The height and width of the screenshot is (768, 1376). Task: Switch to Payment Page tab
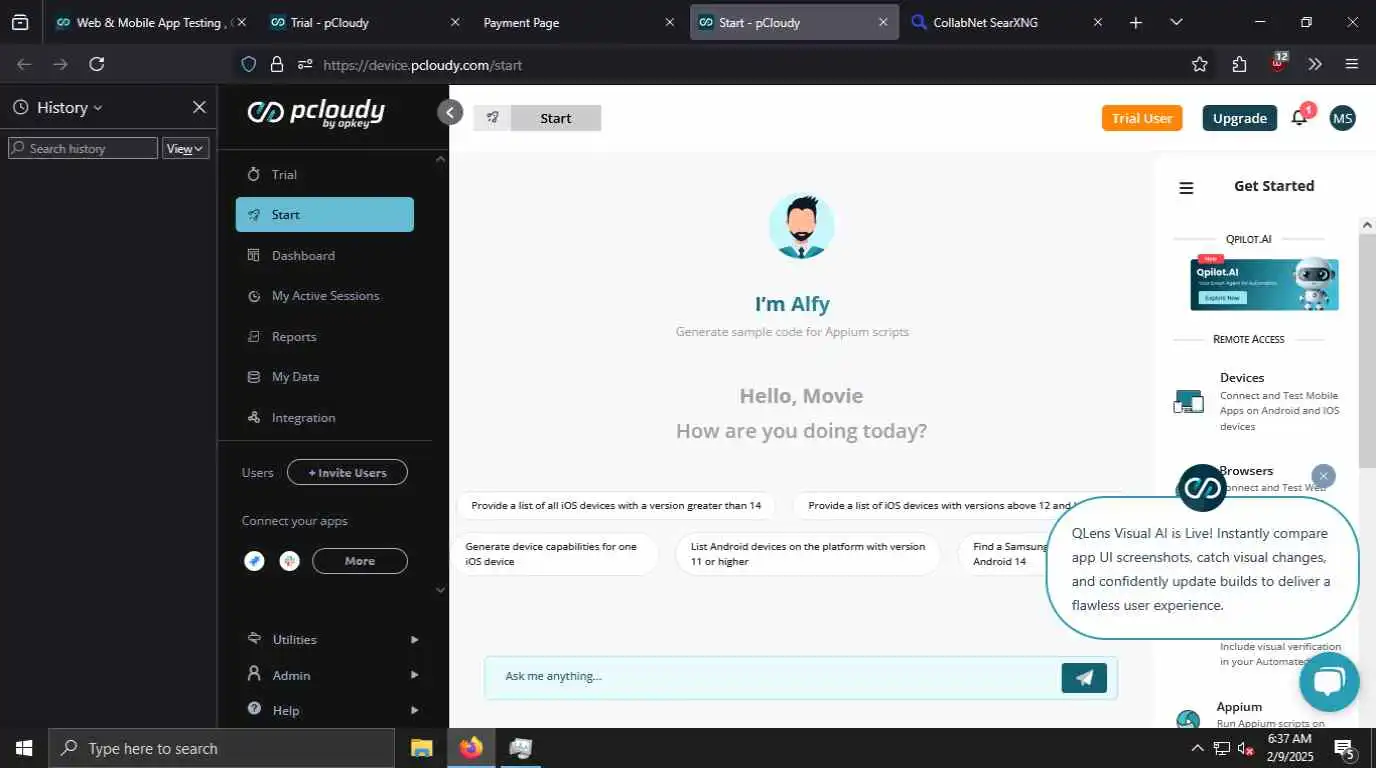pyautogui.click(x=579, y=22)
